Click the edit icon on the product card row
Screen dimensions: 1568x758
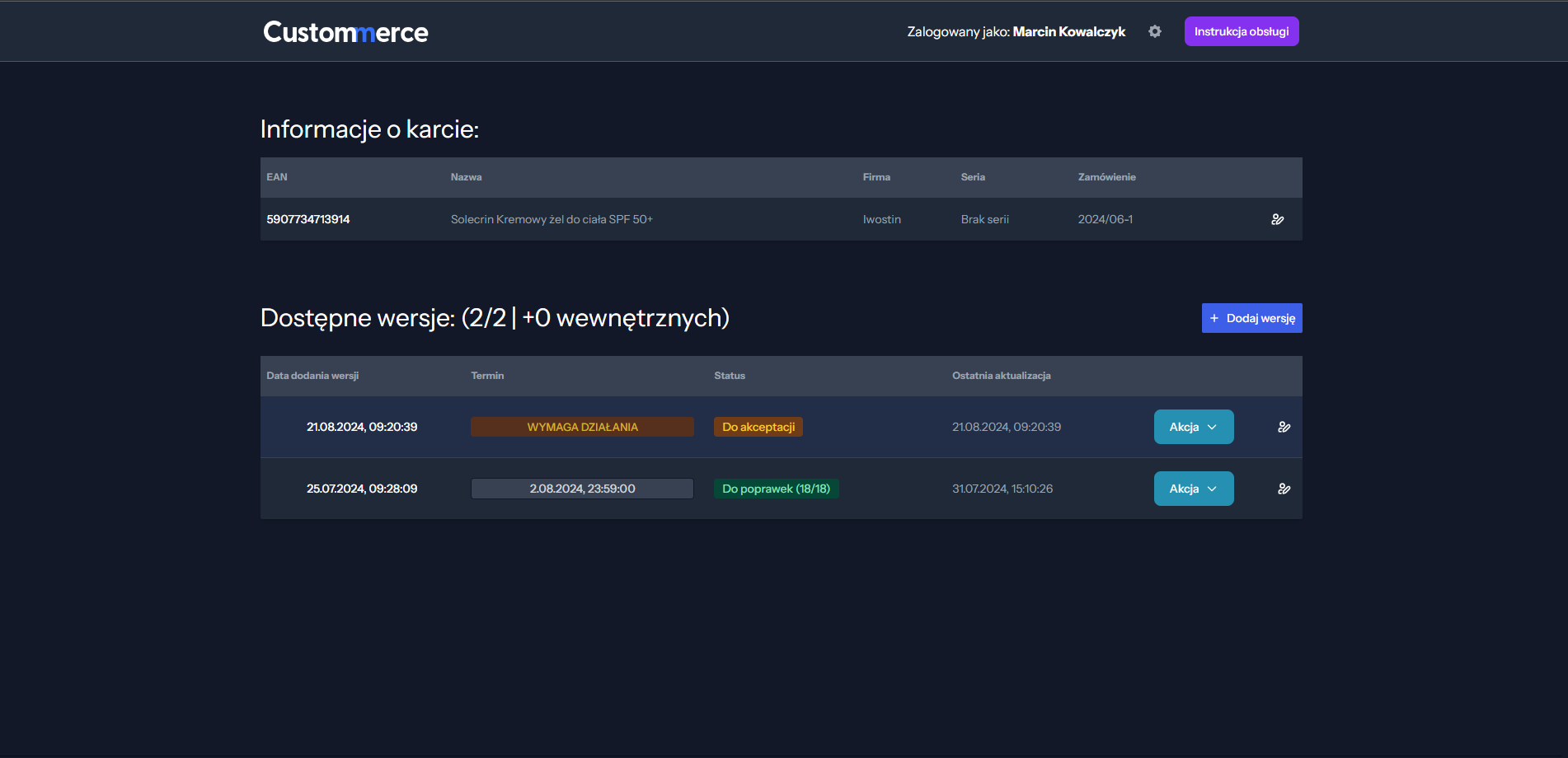(1278, 219)
